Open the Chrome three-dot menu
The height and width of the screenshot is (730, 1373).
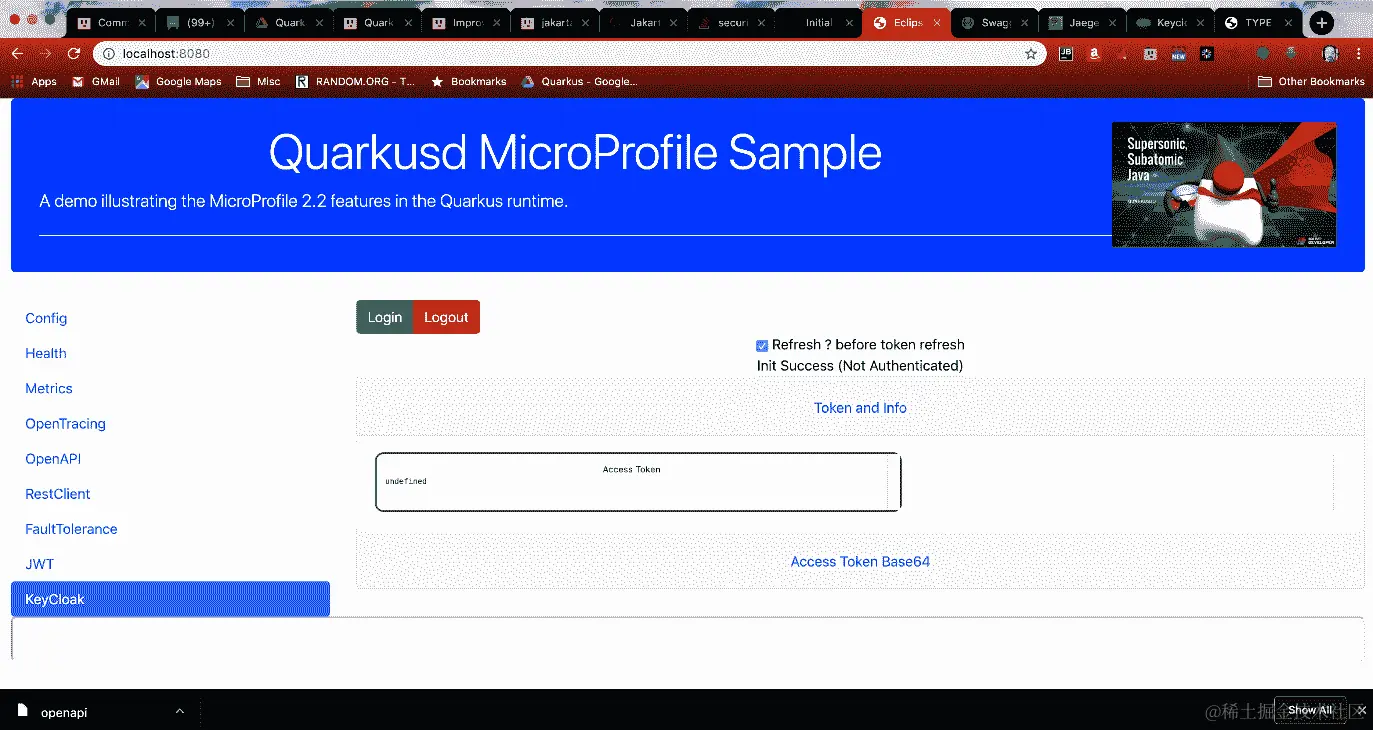(1358, 54)
